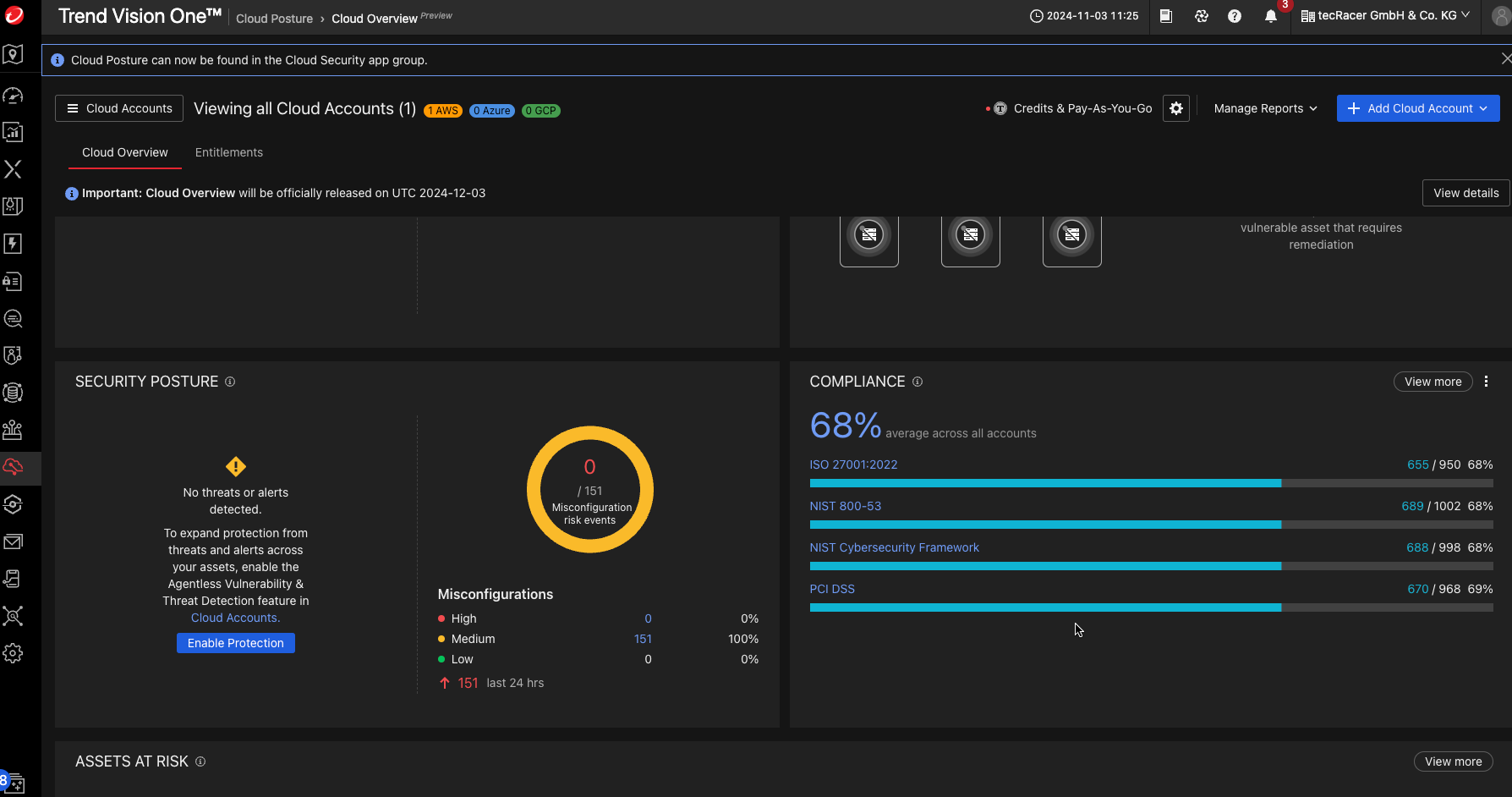Viewport: 1512px width, 797px height.
Task: Click High misconfigurations count 0
Action: pos(648,618)
